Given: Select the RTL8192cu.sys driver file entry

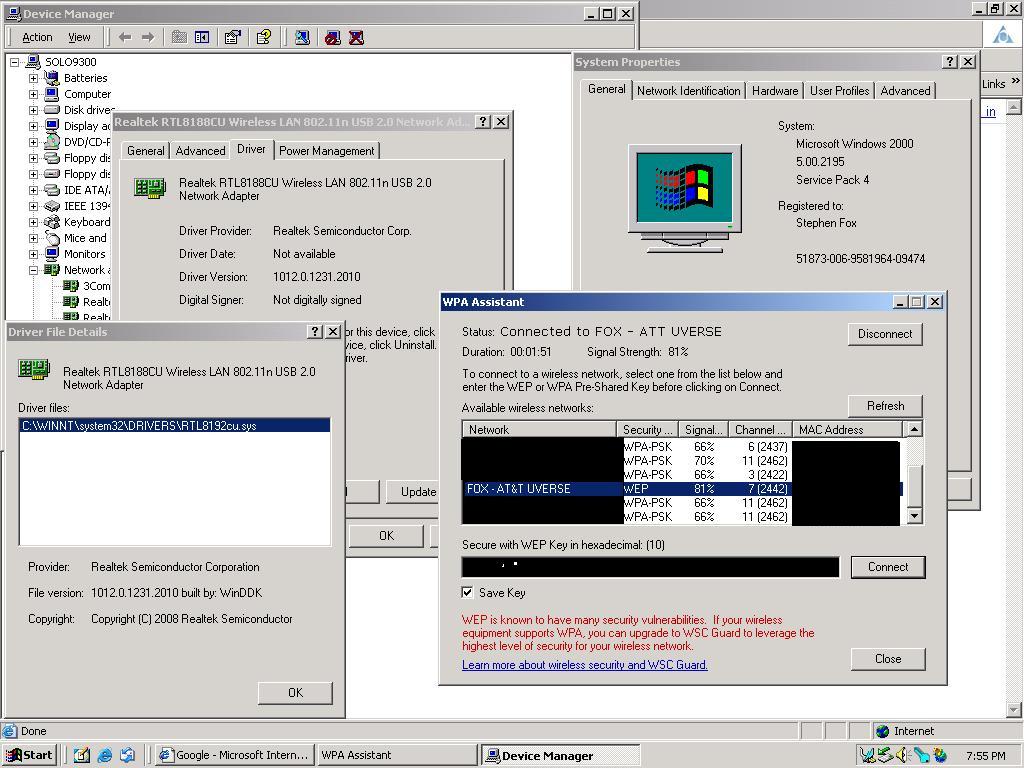Looking at the screenshot, I should 175,426.
